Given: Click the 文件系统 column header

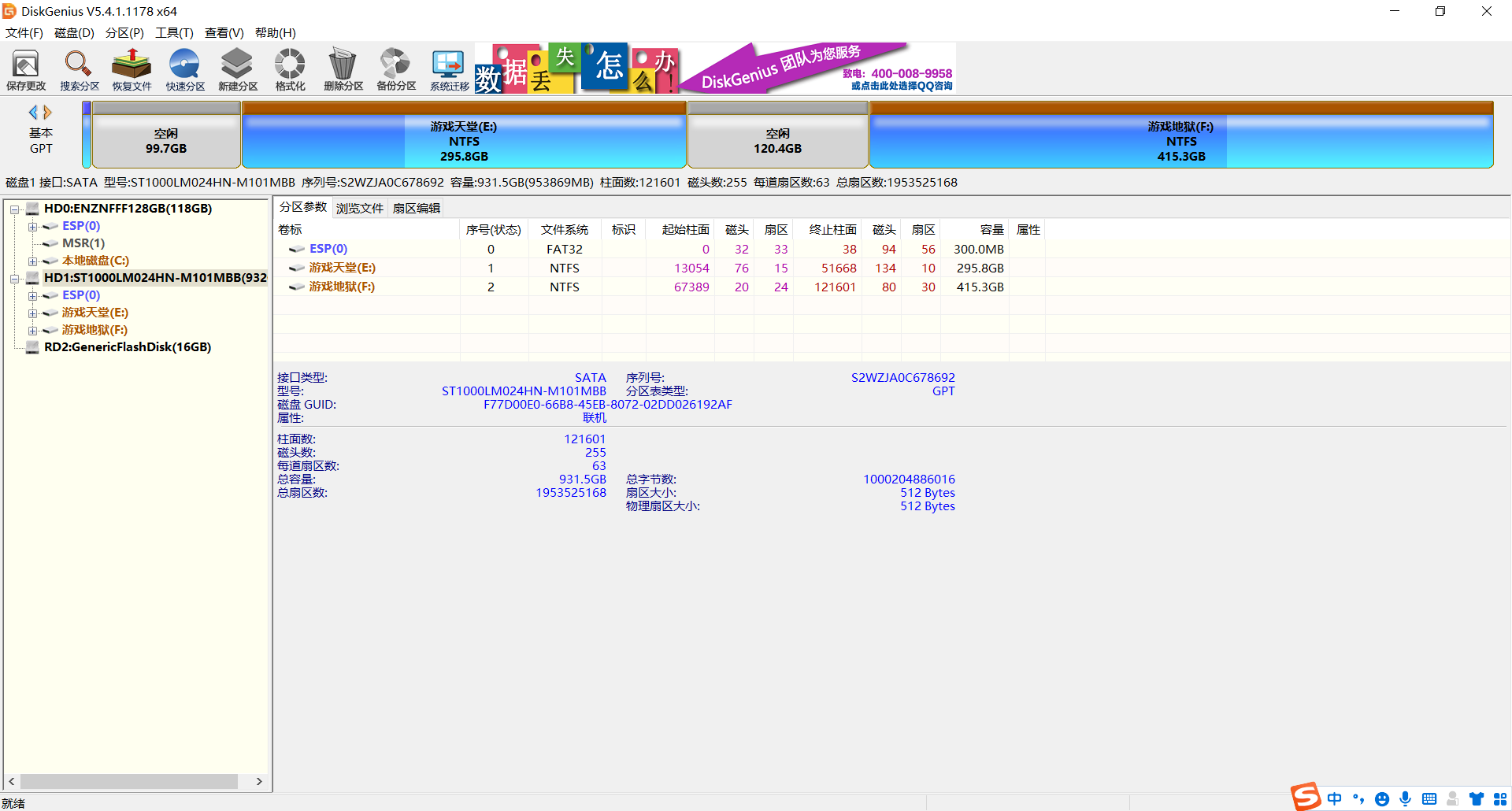Looking at the screenshot, I should point(565,230).
